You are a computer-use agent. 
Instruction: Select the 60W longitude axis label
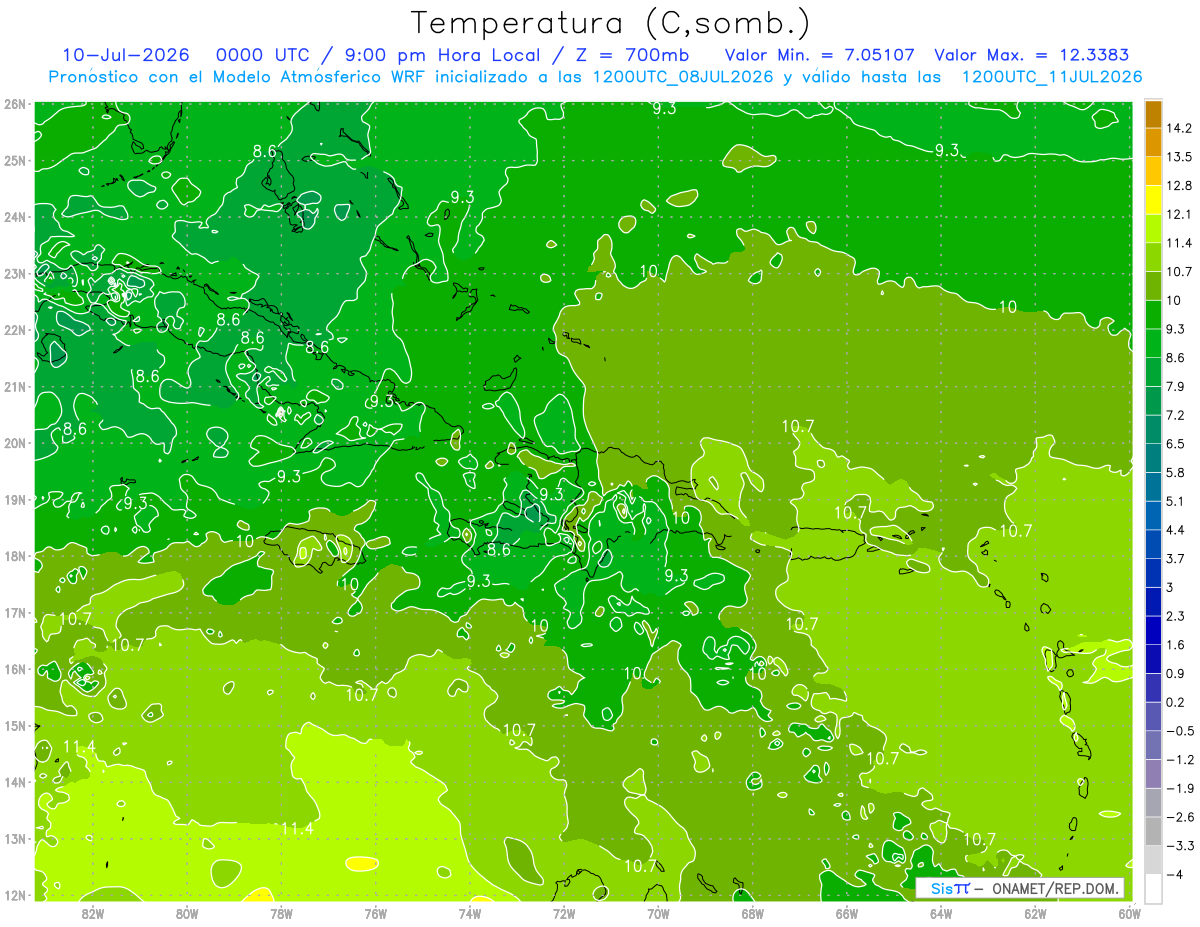[x=1129, y=913]
